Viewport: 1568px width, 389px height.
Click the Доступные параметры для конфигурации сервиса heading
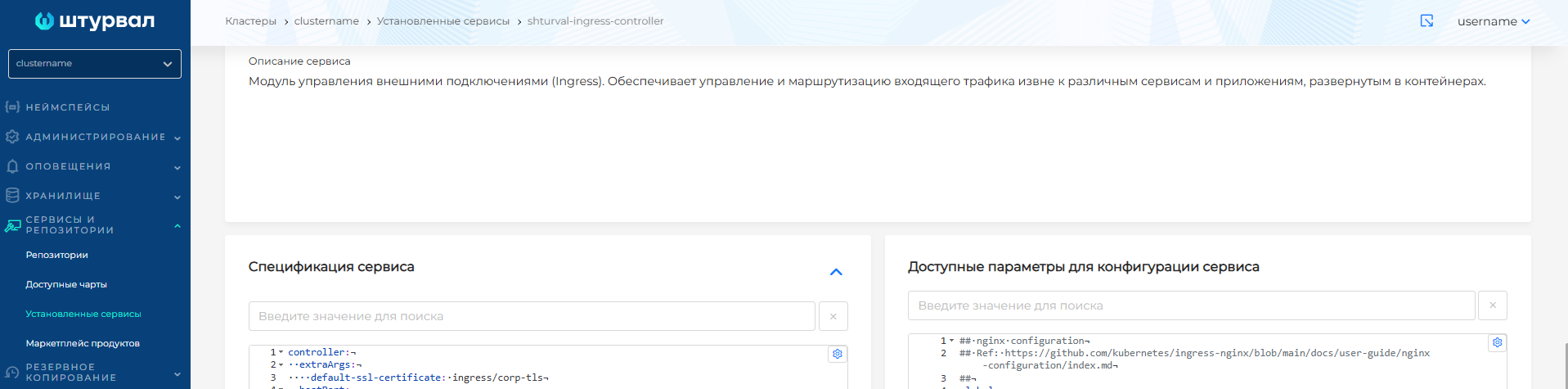click(x=1084, y=267)
